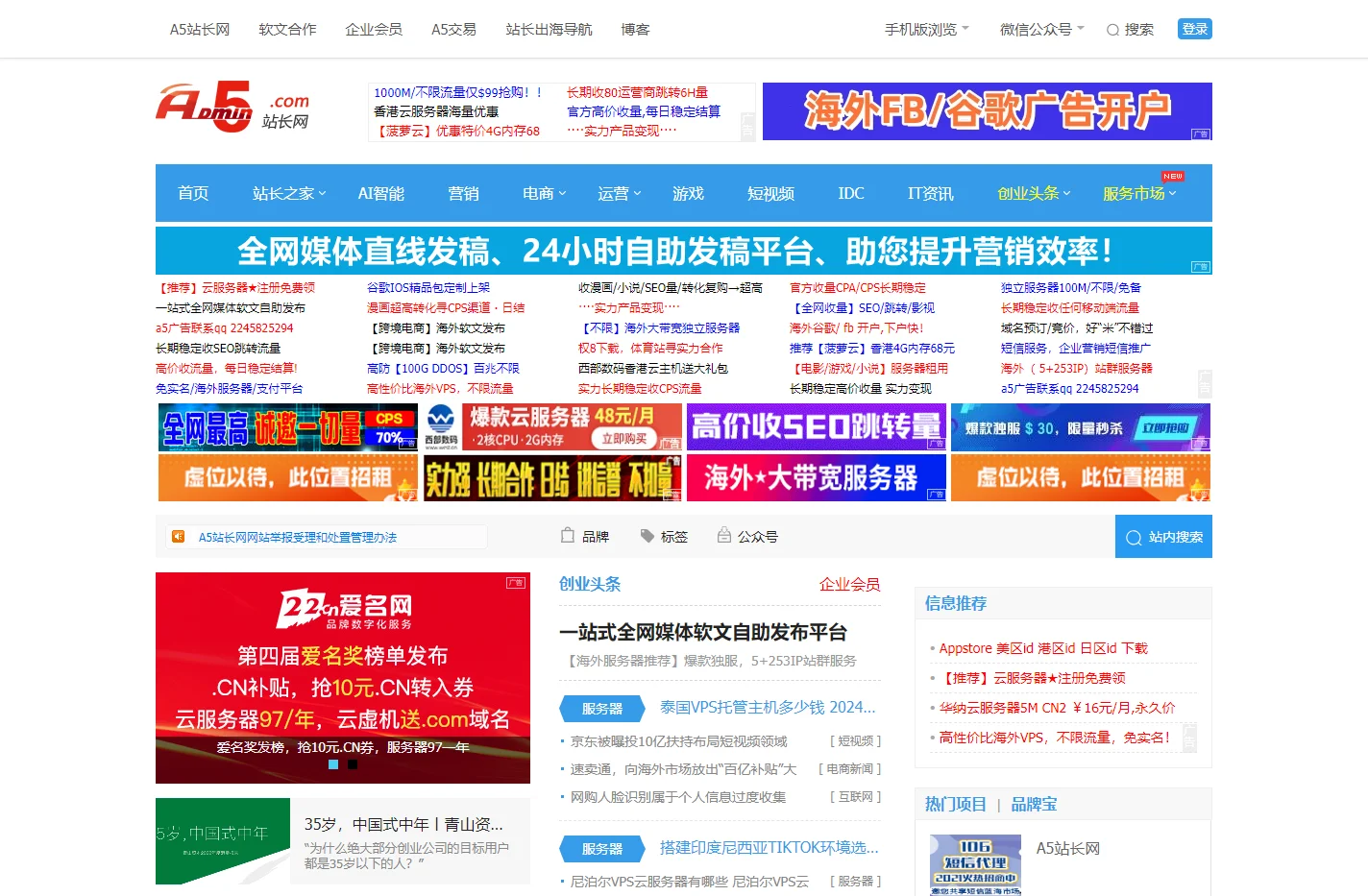Viewport: 1368px width, 896px height.
Task: Open the 短视频 nav item
Action: [x=771, y=193]
